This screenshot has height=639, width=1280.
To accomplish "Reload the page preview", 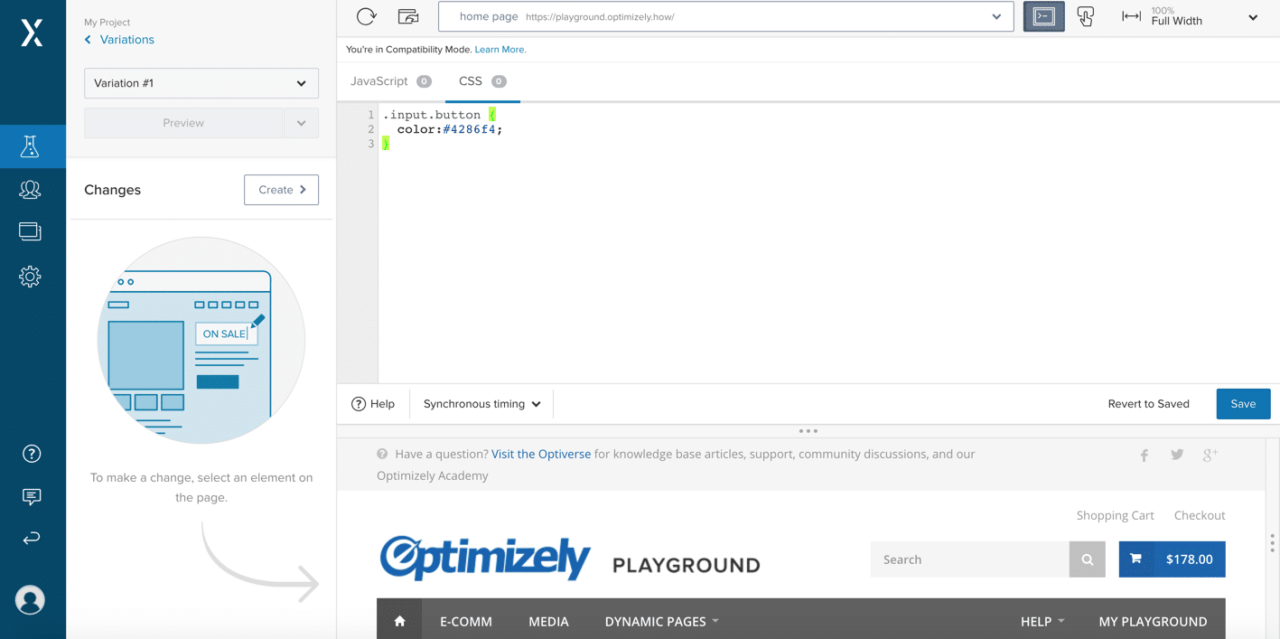I will (x=365, y=16).
